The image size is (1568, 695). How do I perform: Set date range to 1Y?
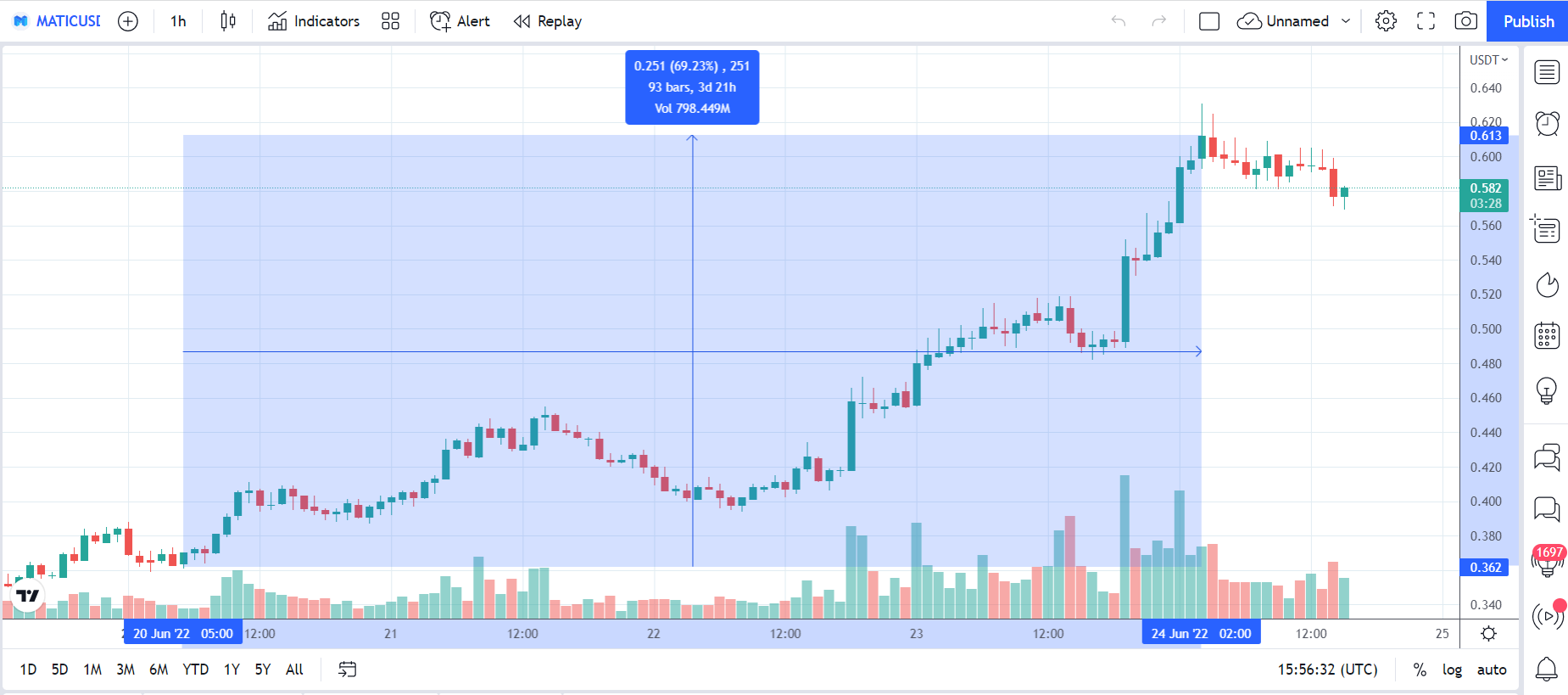(232, 670)
